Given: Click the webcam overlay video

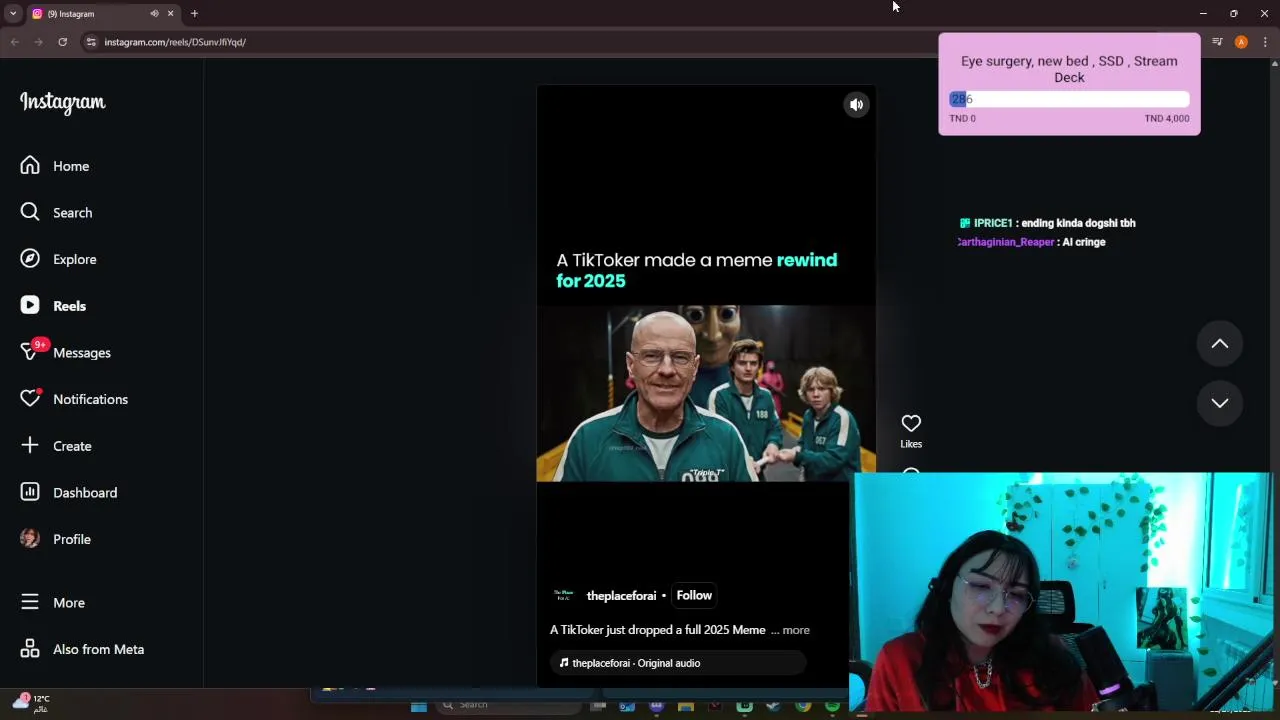Looking at the screenshot, I should point(1061,591).
